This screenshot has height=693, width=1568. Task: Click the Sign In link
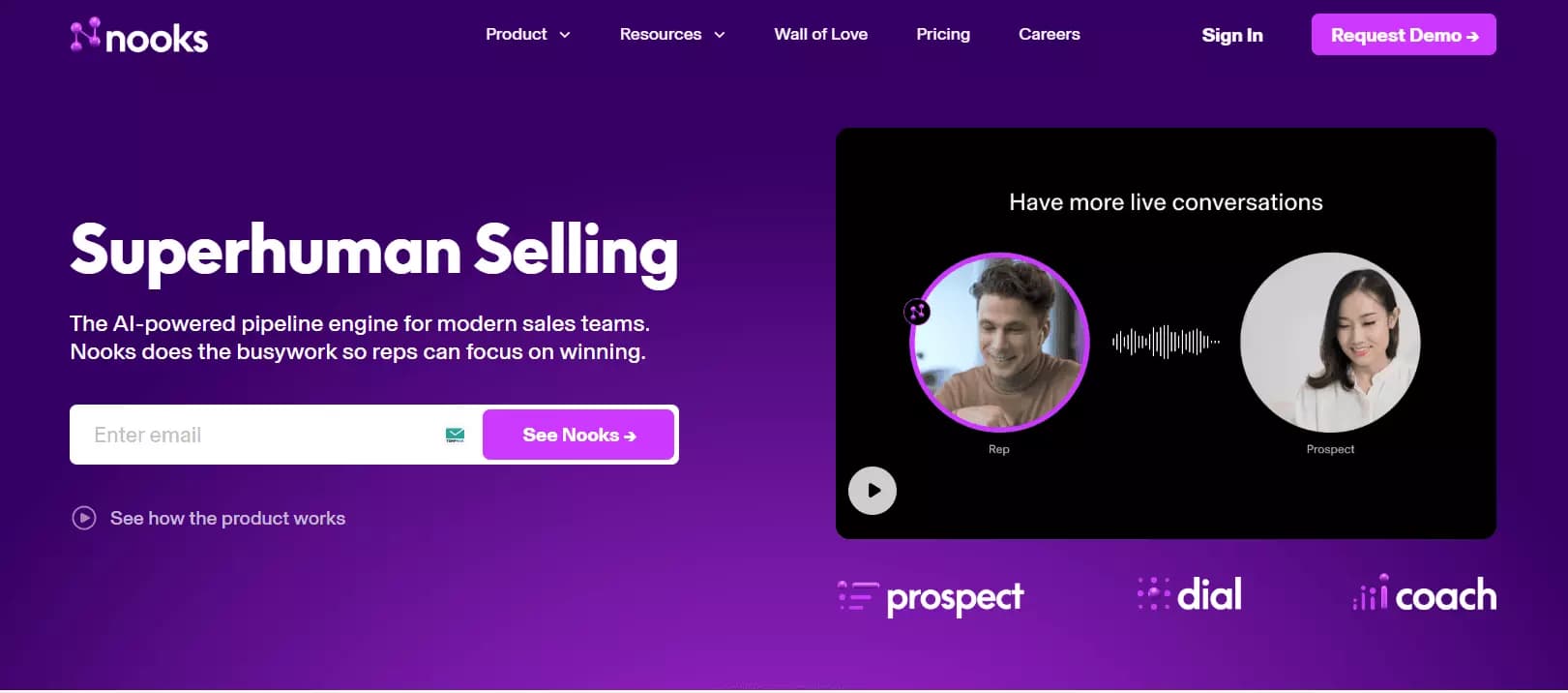click(1231, 36)
